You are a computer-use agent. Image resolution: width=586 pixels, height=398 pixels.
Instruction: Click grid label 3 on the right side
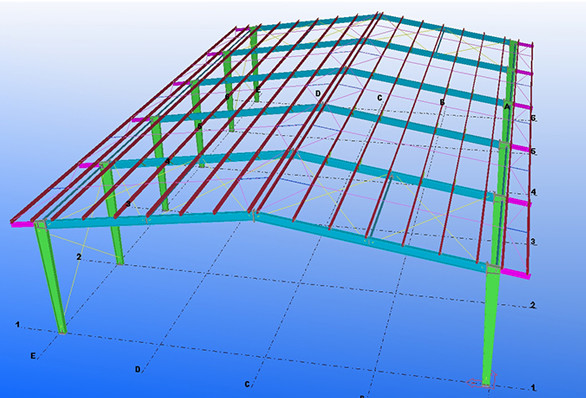coord(533,241)
